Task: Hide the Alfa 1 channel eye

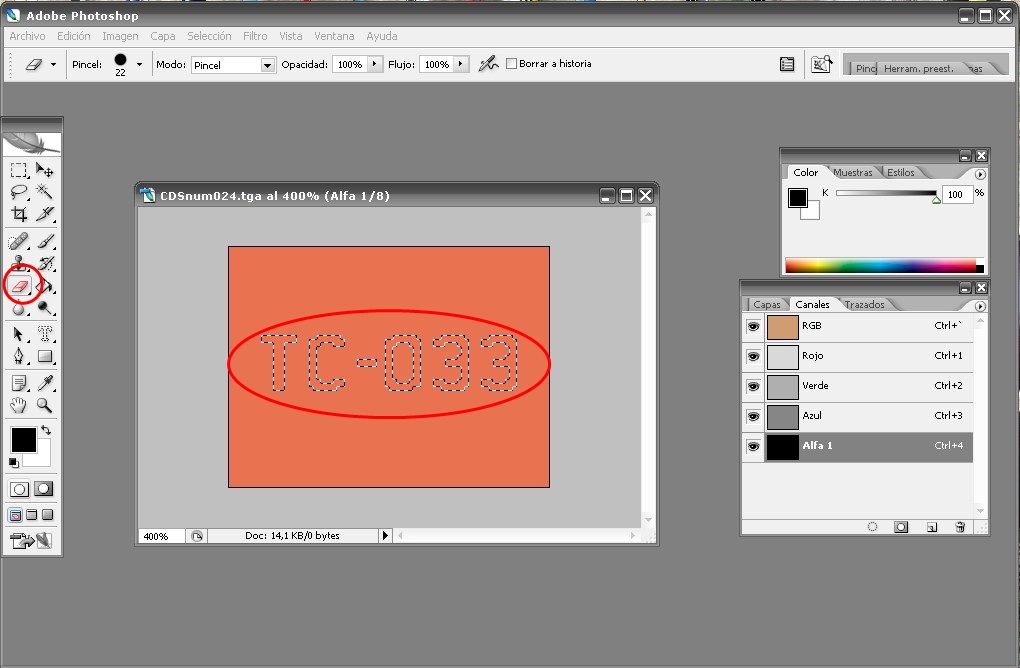Action: pos(753,446)
